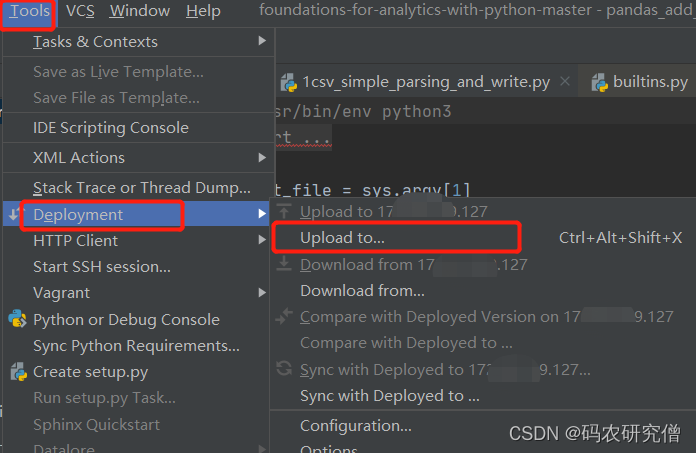Close 1csv_simple_parsing_and_write.py tab
Viewport: 696px width, 453px height.
(x=565, y=81)
